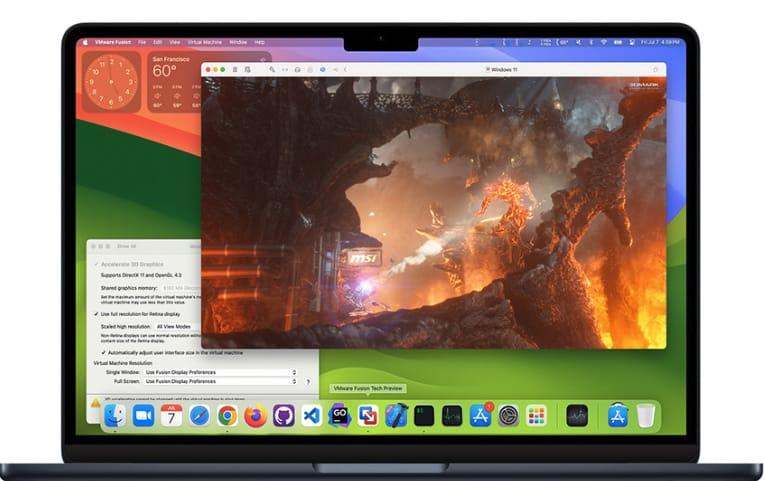The height and width of the screenshot is (481, 765).
Task: Open the Apple menu
Action: [x=85, y=42]
